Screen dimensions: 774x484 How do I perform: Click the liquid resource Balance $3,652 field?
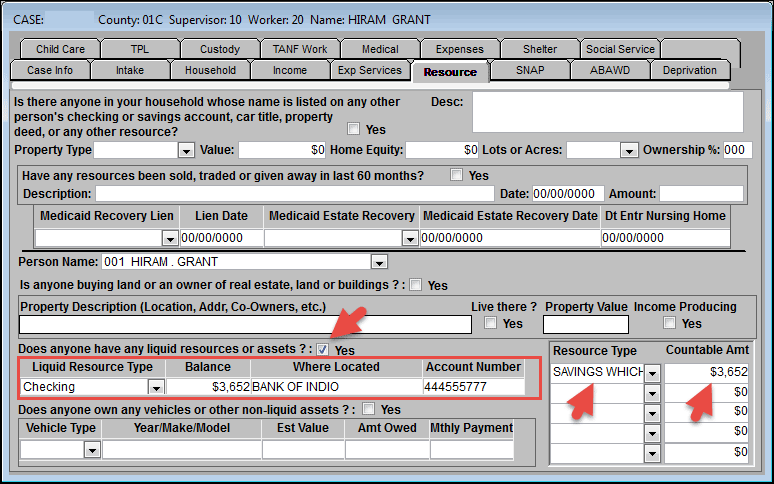click(x=208, y=387)
